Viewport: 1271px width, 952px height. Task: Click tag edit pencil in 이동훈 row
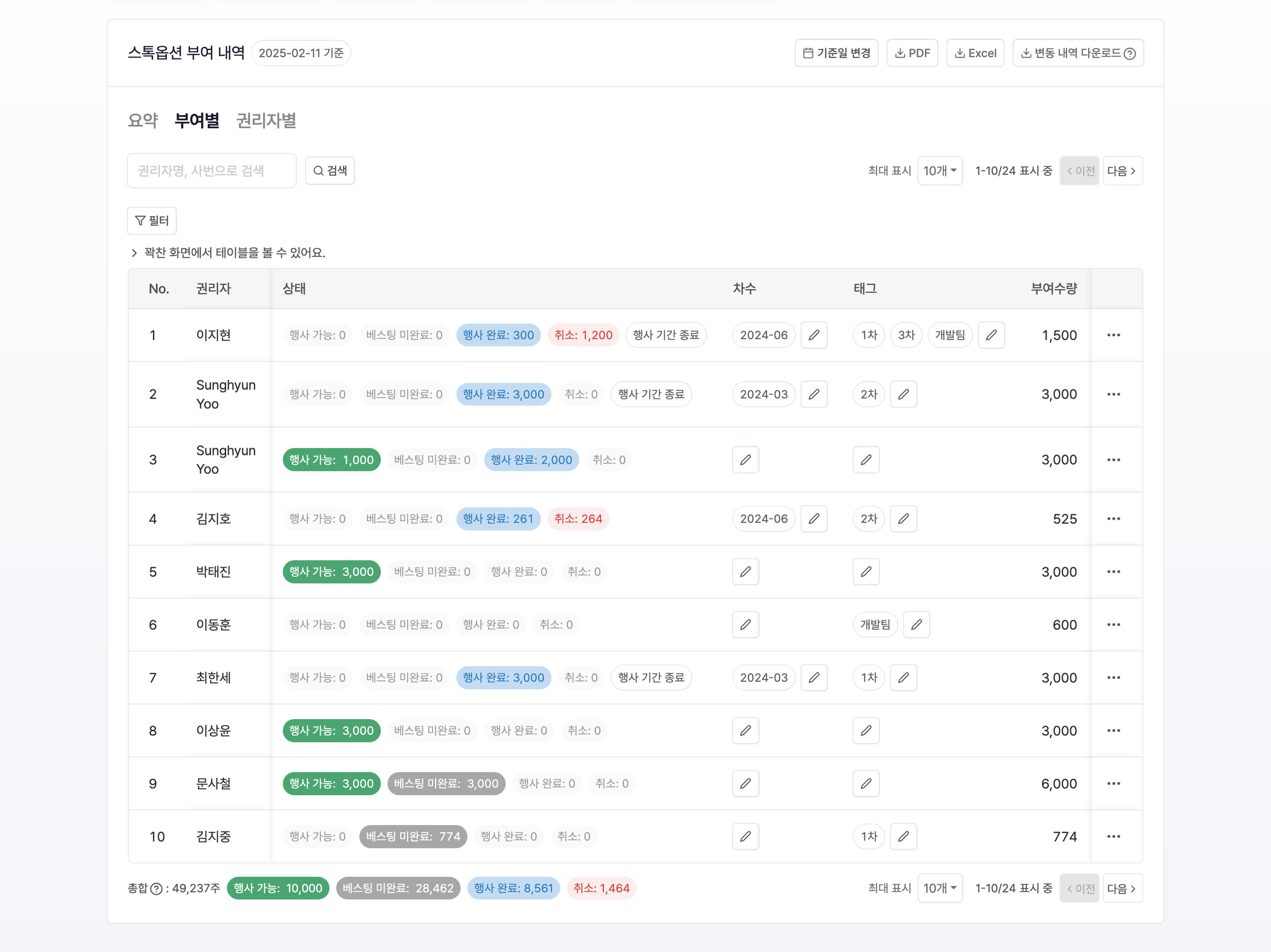click(917, 625)
